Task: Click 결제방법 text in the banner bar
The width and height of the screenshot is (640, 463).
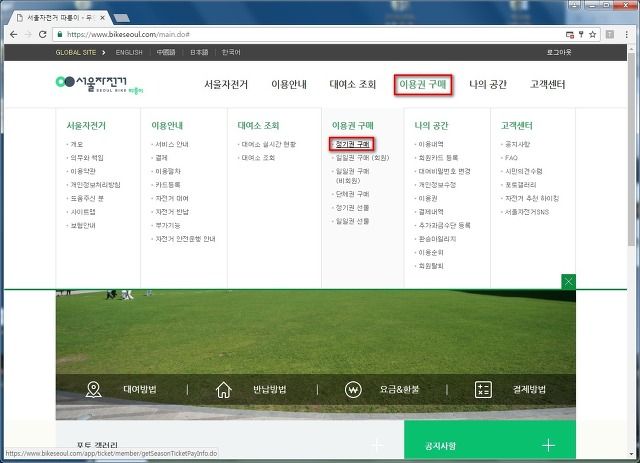Action: point(529,389)
